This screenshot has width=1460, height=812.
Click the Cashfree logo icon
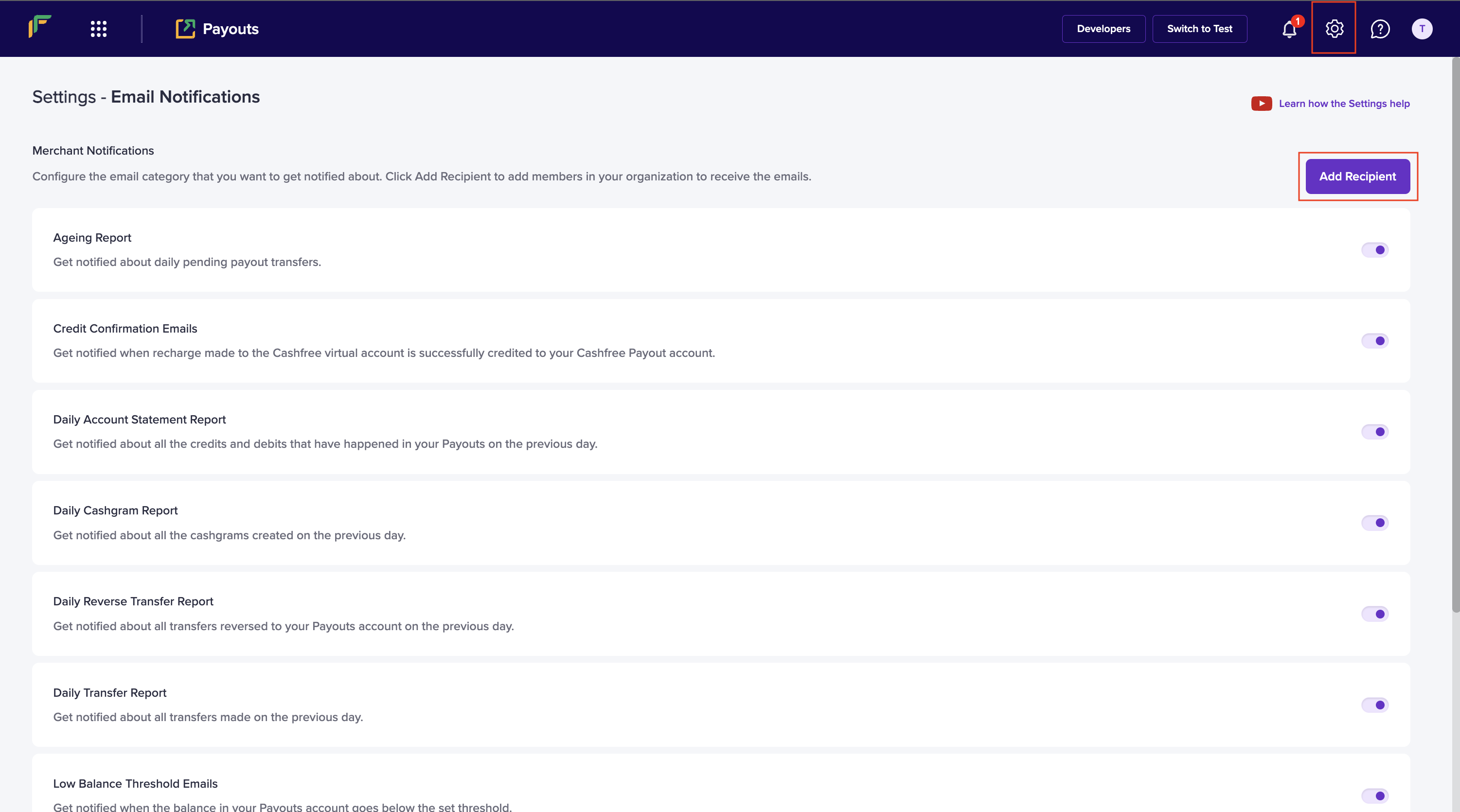pyautogui.click(x=40, y=27)
